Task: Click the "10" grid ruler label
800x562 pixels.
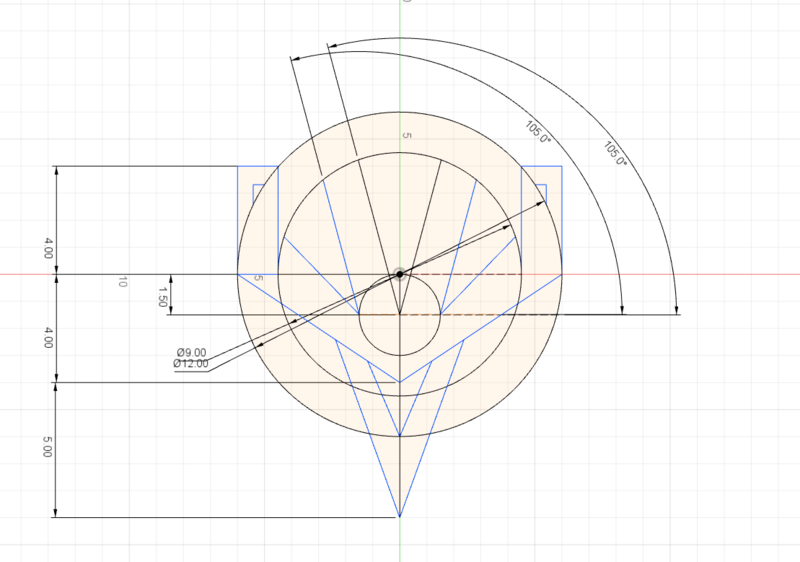Action: coord(122,283)
